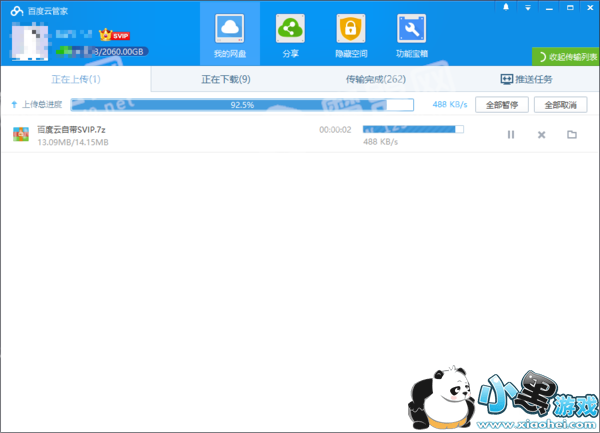The height and width of the screenshot is (433, 600).
Task: Click the 推送任务 monitor icon
Action: [x=506, y=79]
